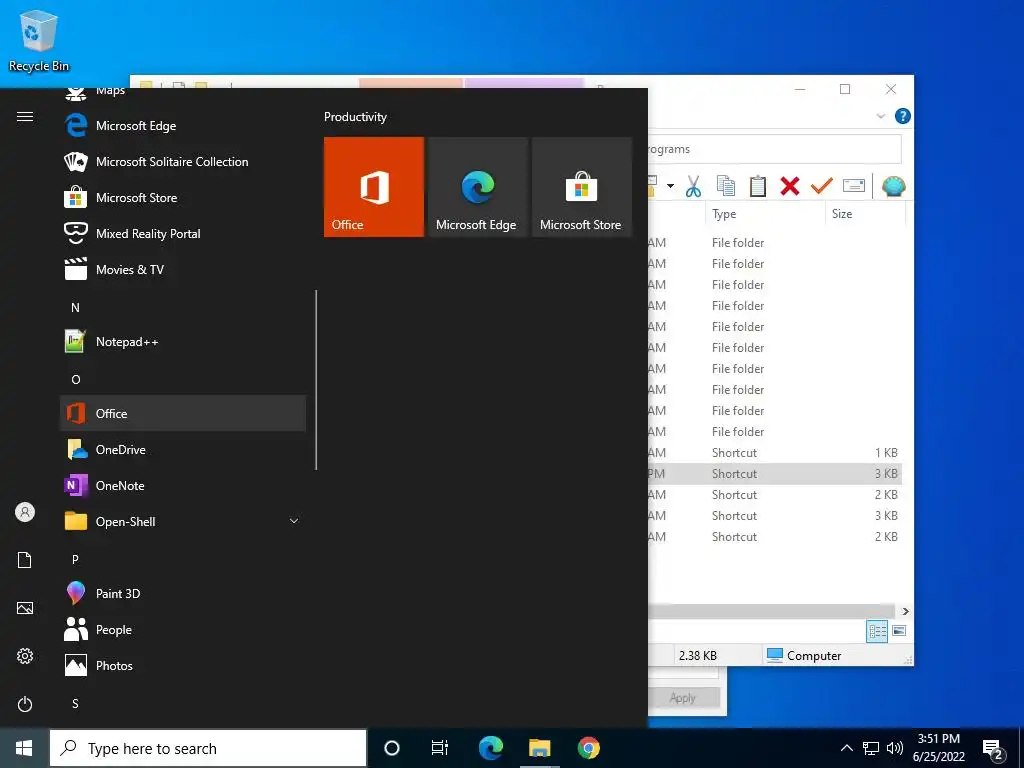Open Cortana circle on taskbar
This screenshot has height=768, width=1024.
point(392,748)
